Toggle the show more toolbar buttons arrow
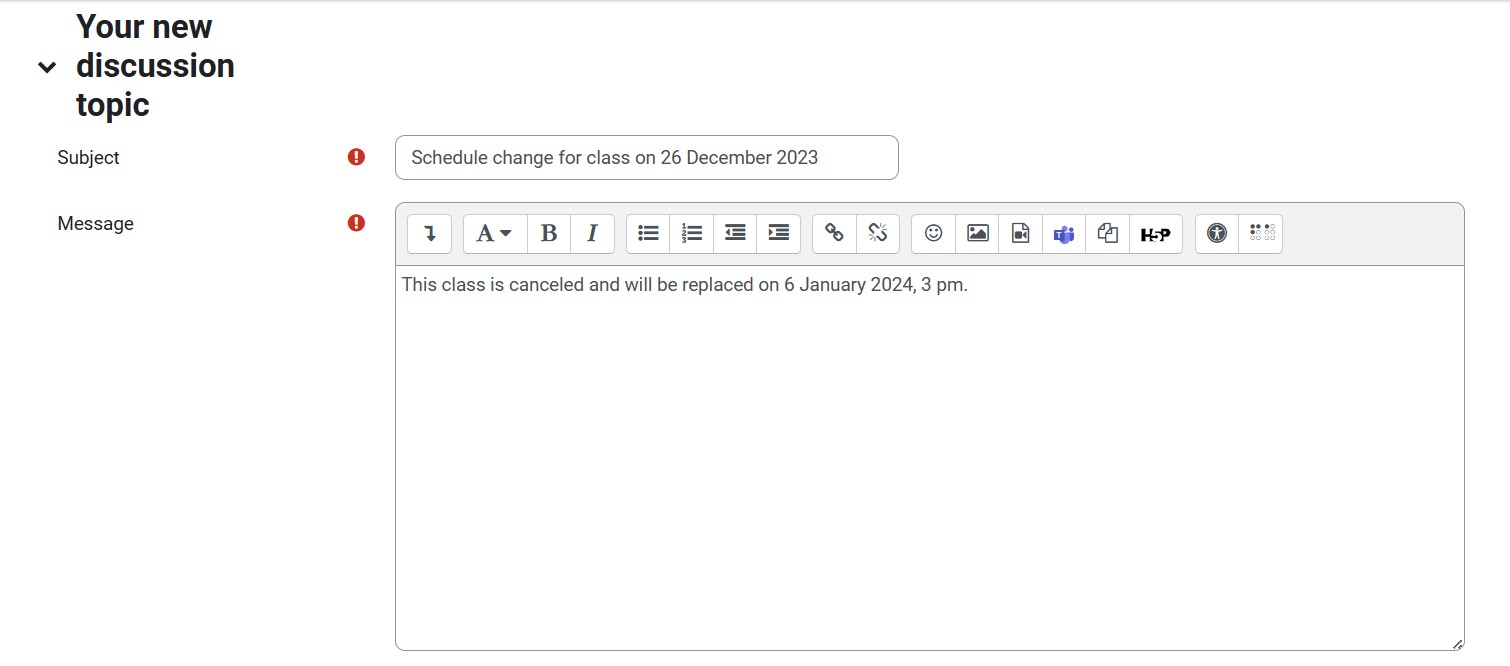Image resolution: width=1510 pixels, height=666 pixels. (429, 234)
